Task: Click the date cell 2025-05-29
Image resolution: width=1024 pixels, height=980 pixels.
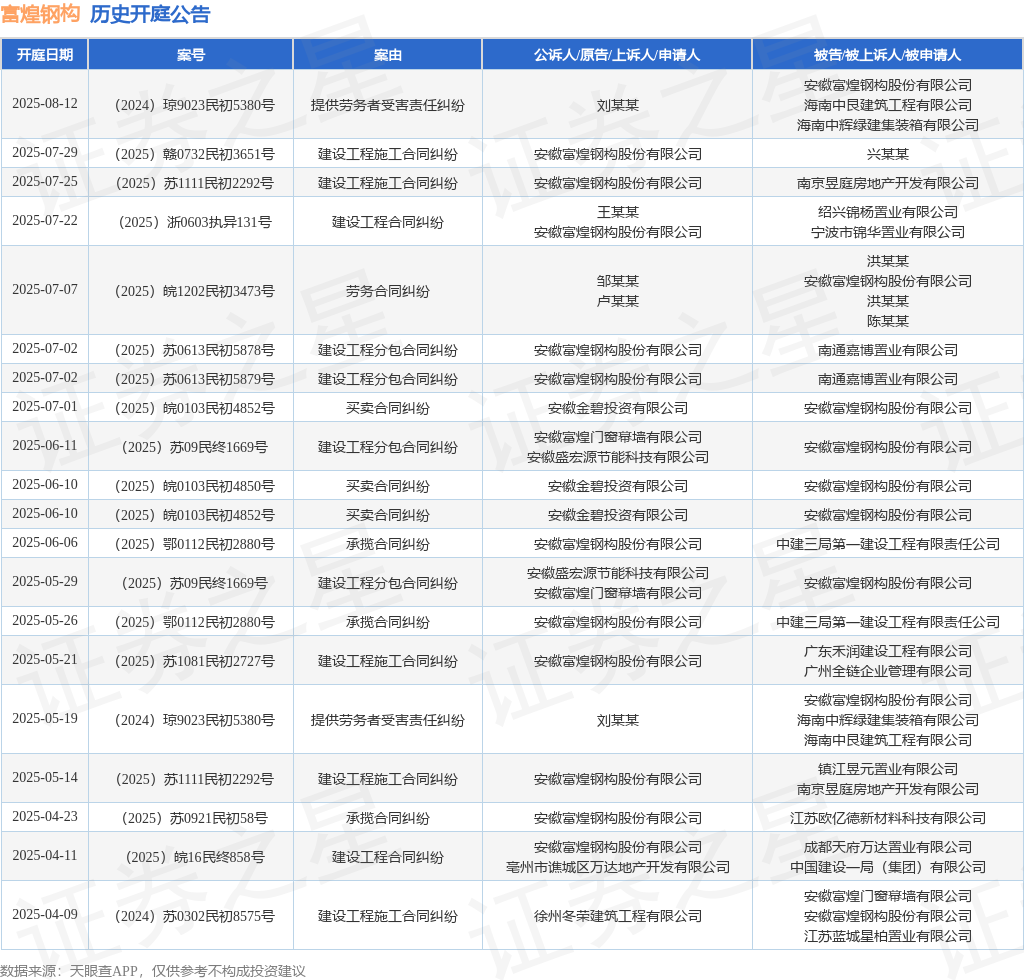Action: (x=44, y=582)
